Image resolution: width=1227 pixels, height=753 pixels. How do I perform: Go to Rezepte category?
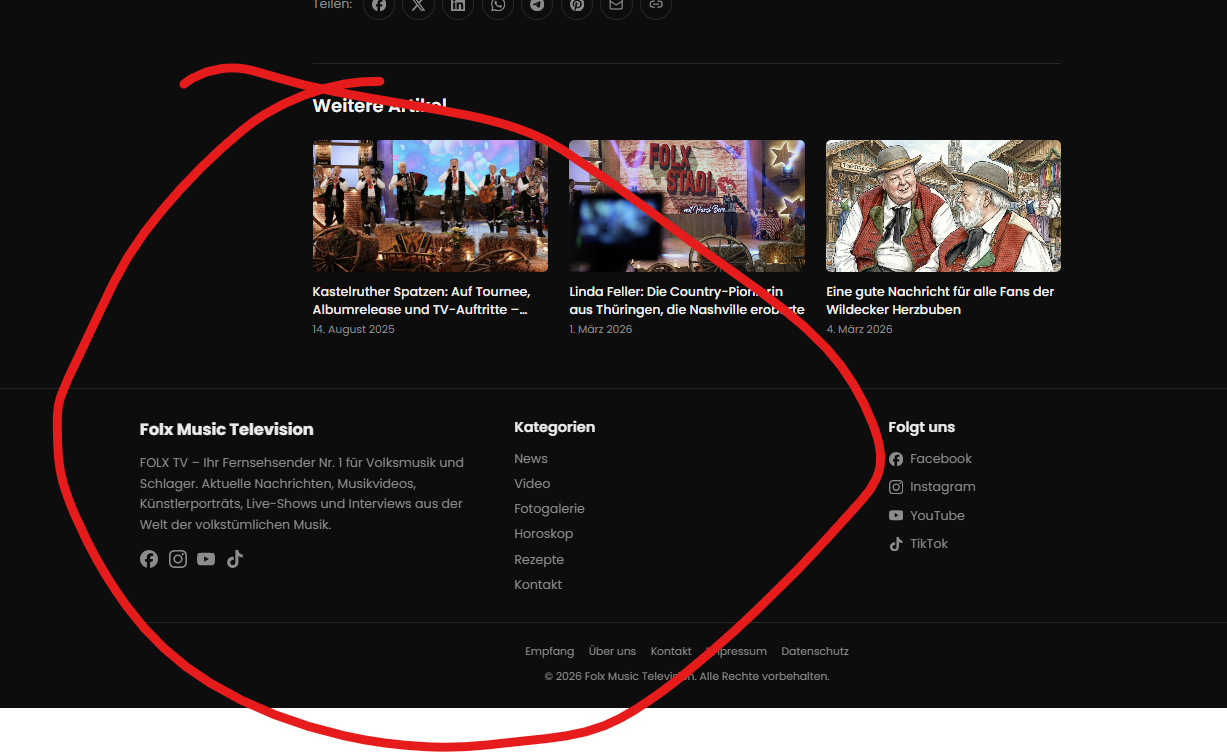point(539,560)
